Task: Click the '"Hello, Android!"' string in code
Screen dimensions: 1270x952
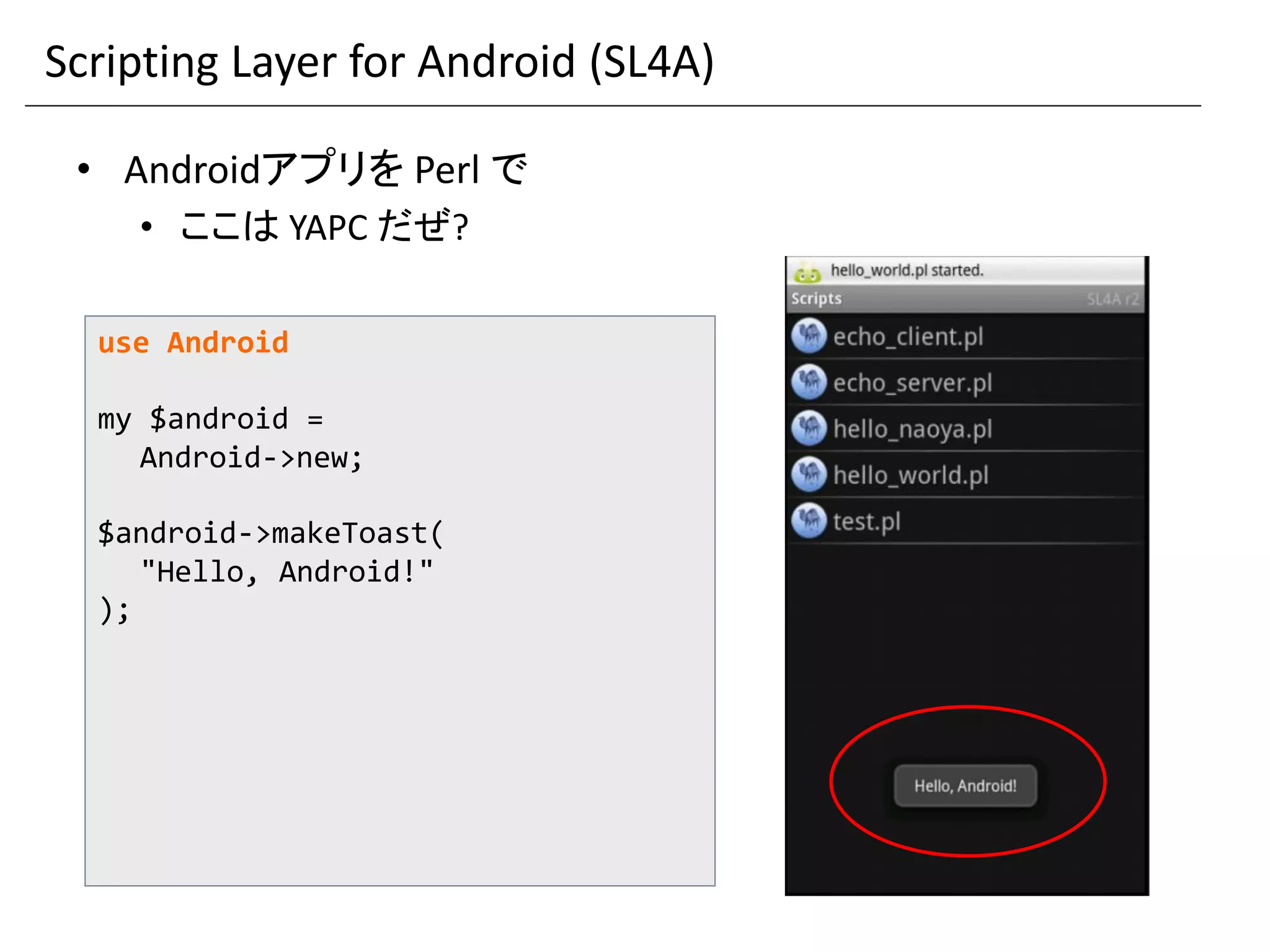Action: (286, 571)
